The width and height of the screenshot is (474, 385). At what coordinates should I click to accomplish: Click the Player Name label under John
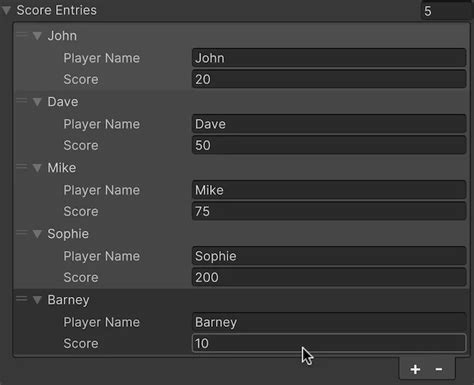point(102,58)
